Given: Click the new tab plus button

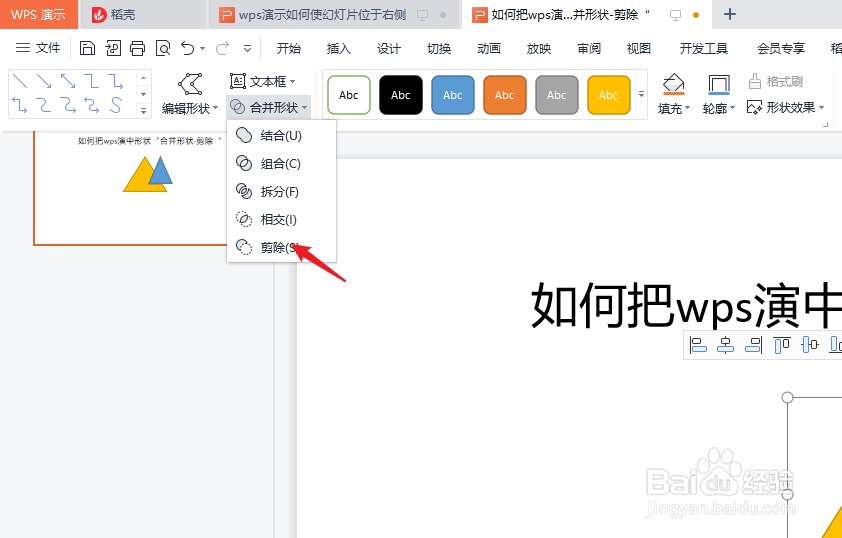Looking at the screenshot, I should point(729,14).
